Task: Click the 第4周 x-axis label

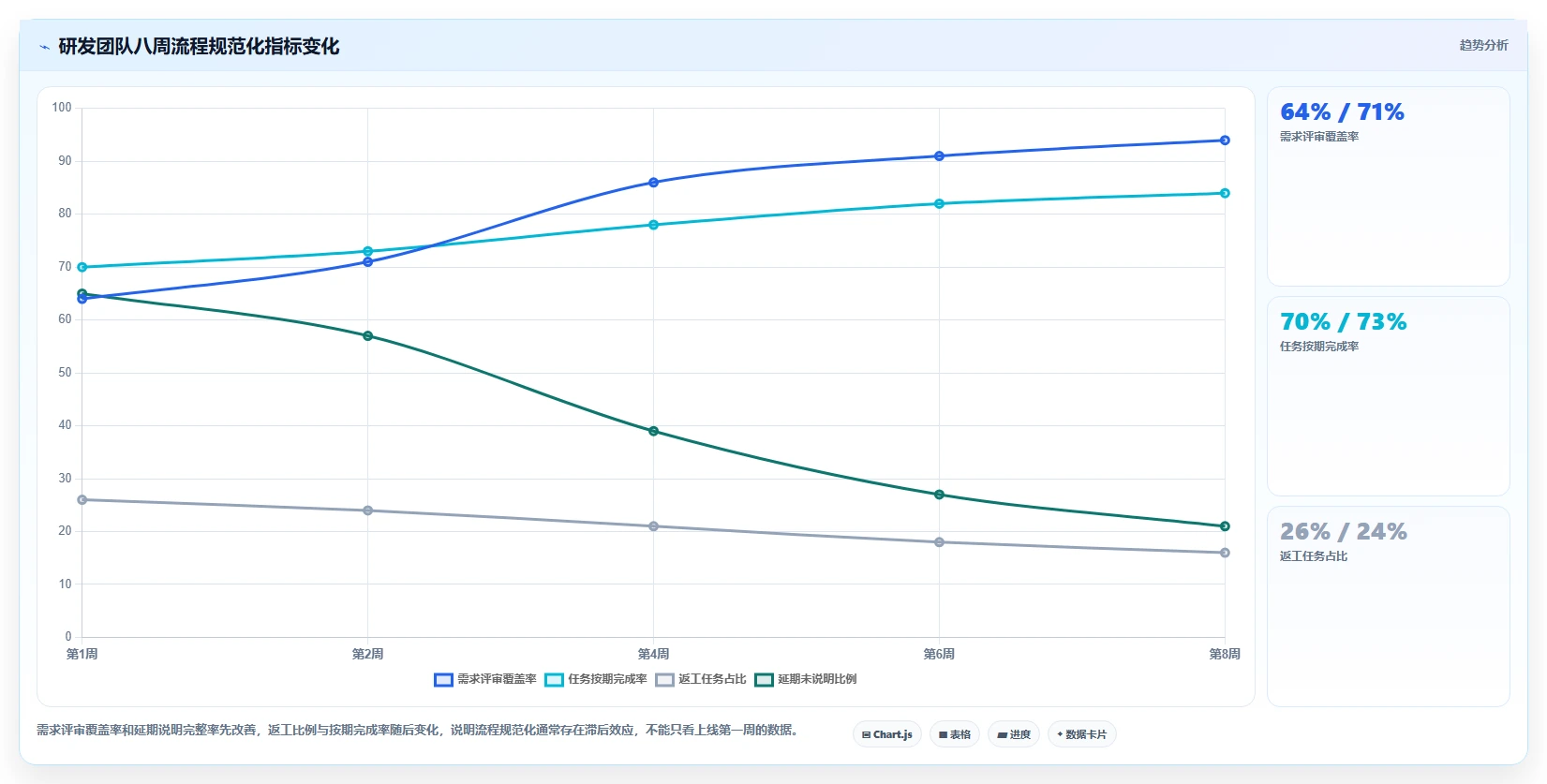Action: point(653,654)
